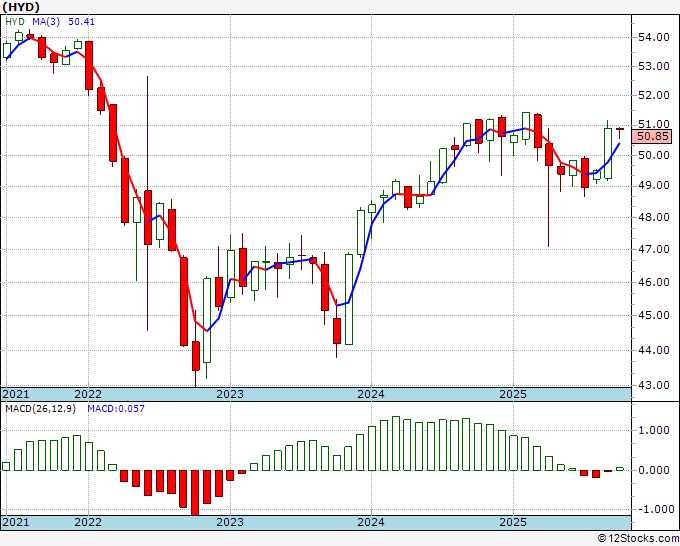Click the MACD:0.057 value label
The image size is (680, 546).
tap(116, 409)
